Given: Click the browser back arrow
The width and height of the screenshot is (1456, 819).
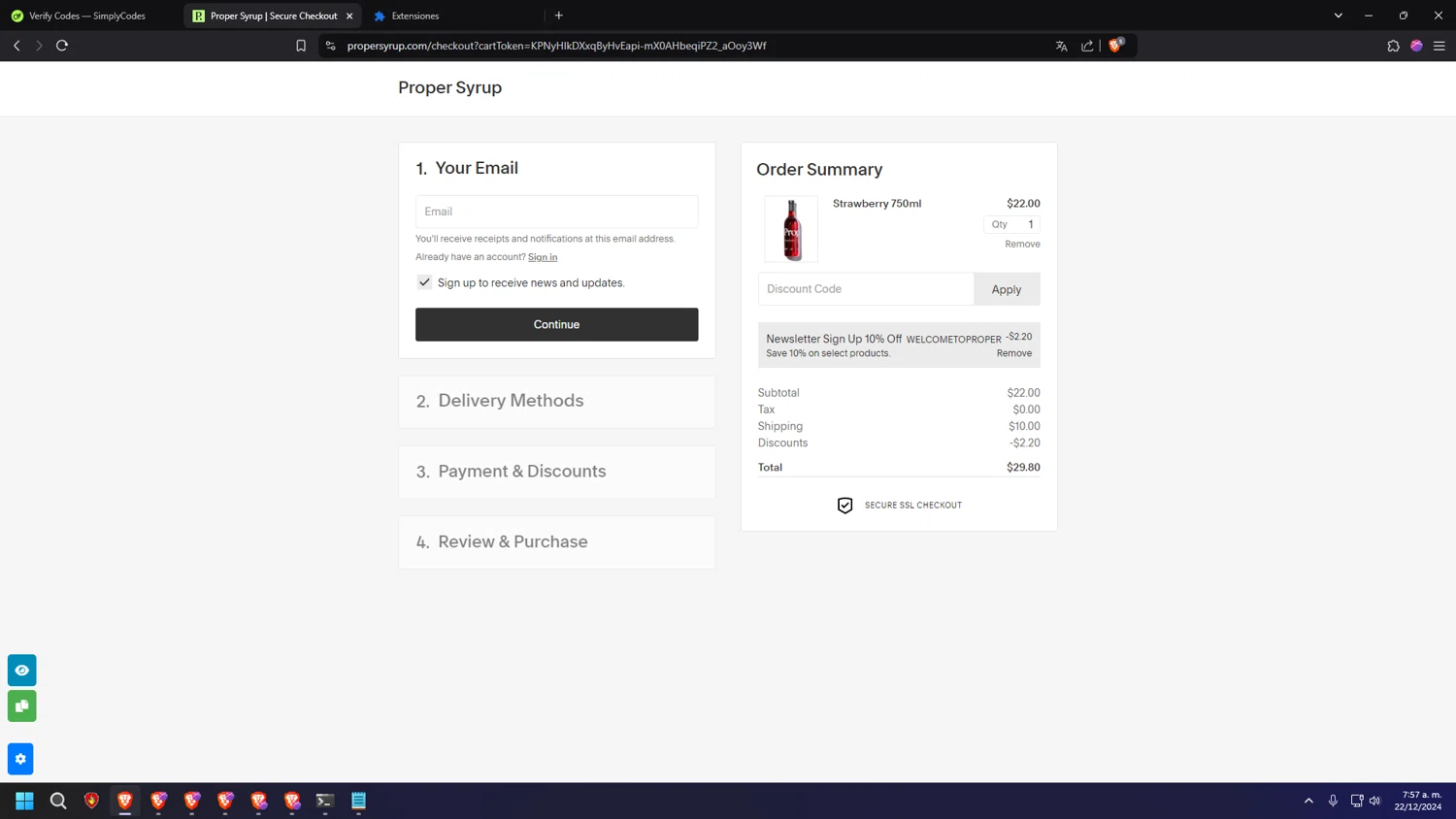Looking at the screenshot, I should [17, 46].
